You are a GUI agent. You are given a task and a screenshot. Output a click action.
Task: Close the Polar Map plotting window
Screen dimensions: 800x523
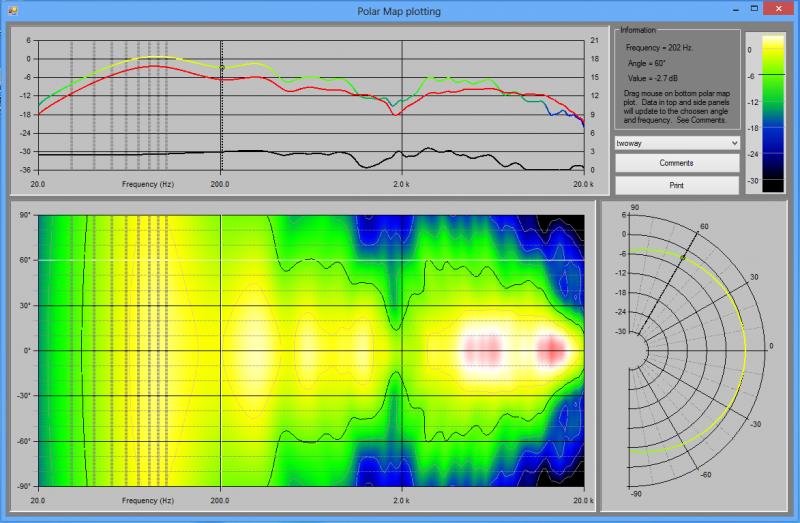773,8
